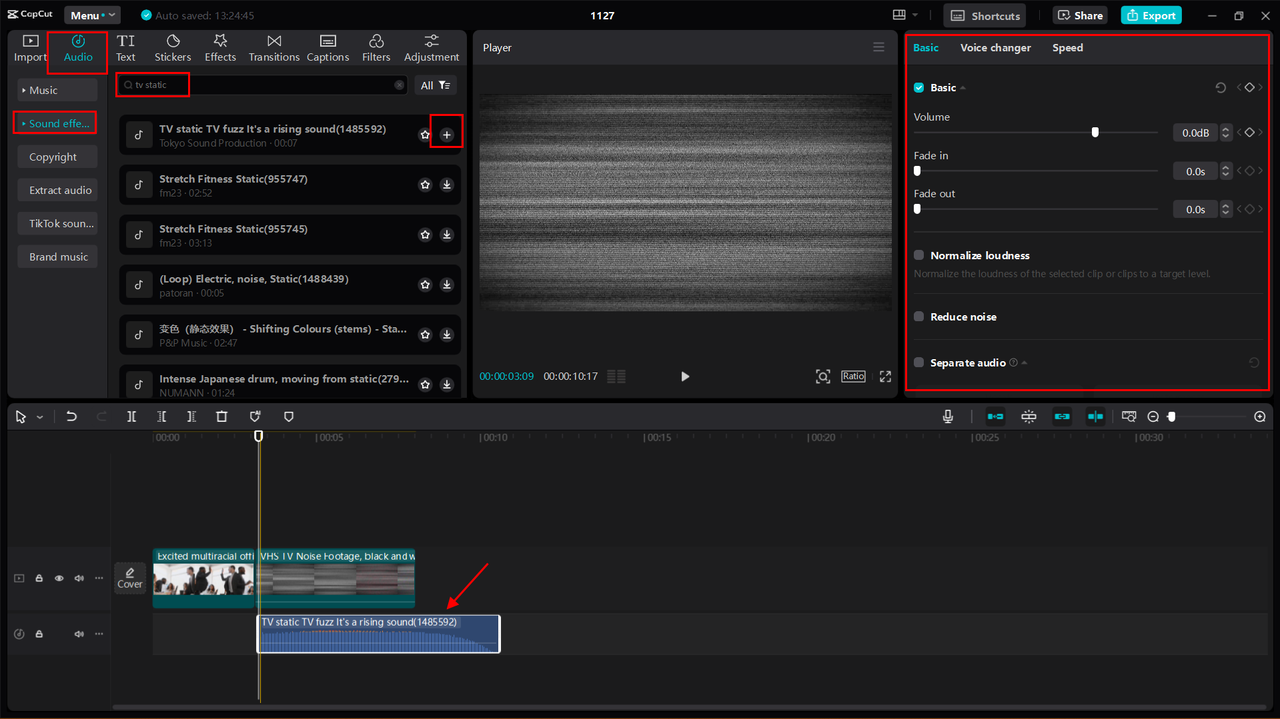Click the microphone record voiceover icon
Viewport: 1280px width, 719px height.
[x=948, y=417]
